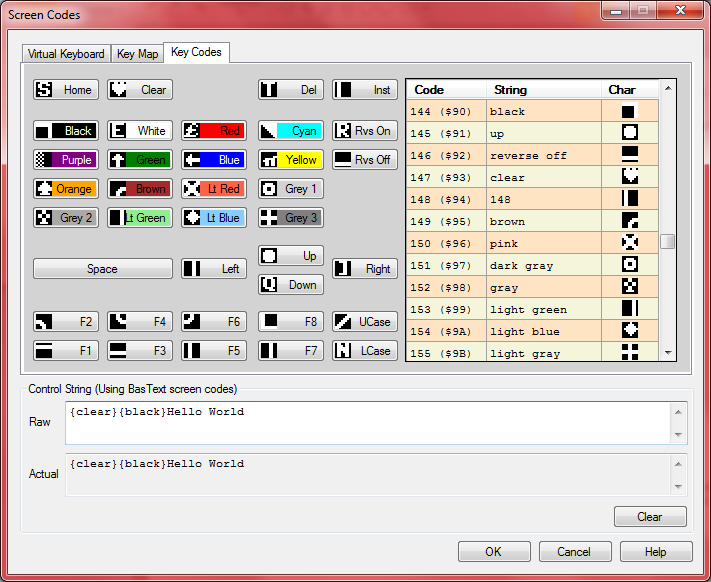
Task: Insert the Rvs On control code
Action: [365, 131]
